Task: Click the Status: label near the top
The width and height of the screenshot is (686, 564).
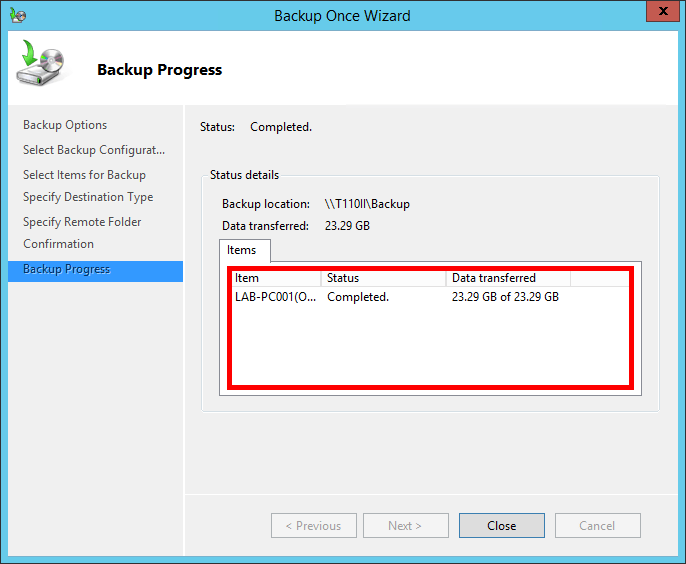Action: pyautogui.click(x=217, y=127)
